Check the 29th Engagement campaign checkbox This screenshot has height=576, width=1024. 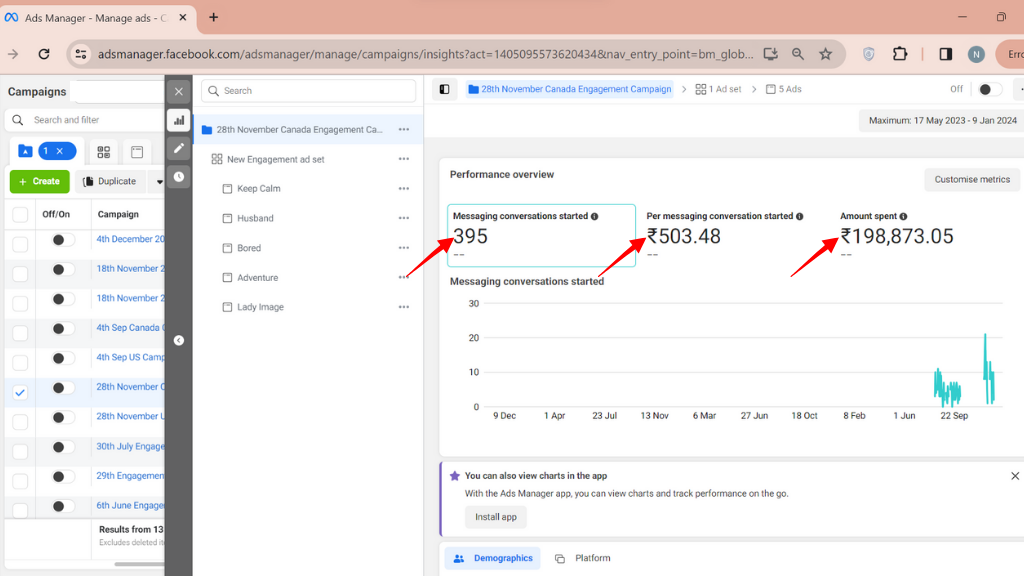click(x=20, y=481)
